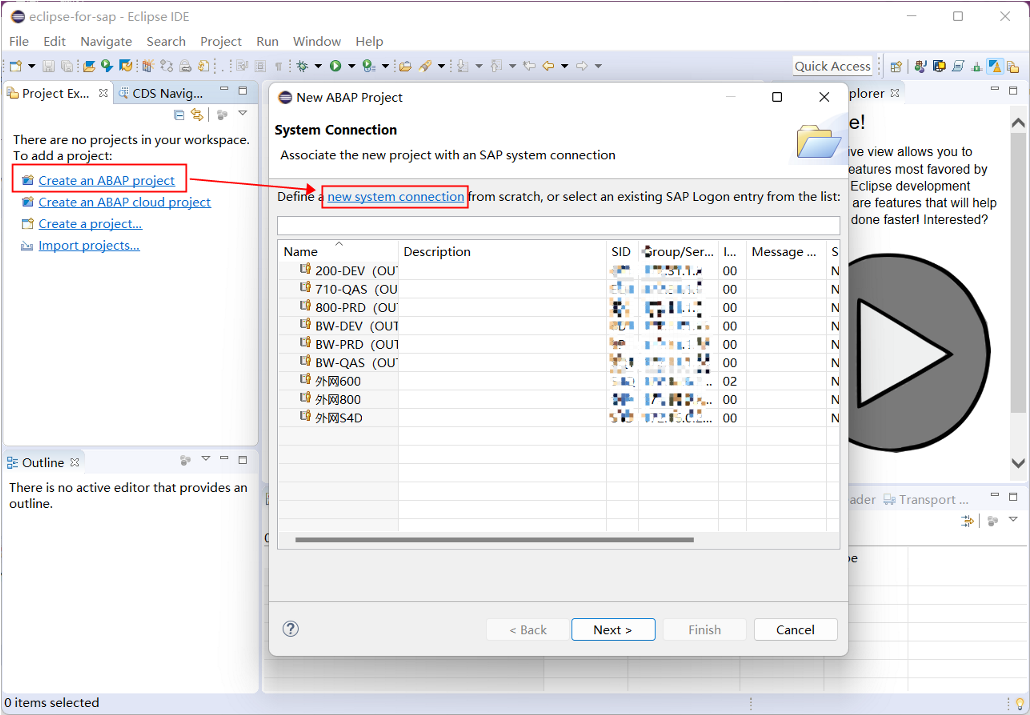Click the row icon beside 外网S4D
This screenshot has height=715, width=1030.
[304, 417]
